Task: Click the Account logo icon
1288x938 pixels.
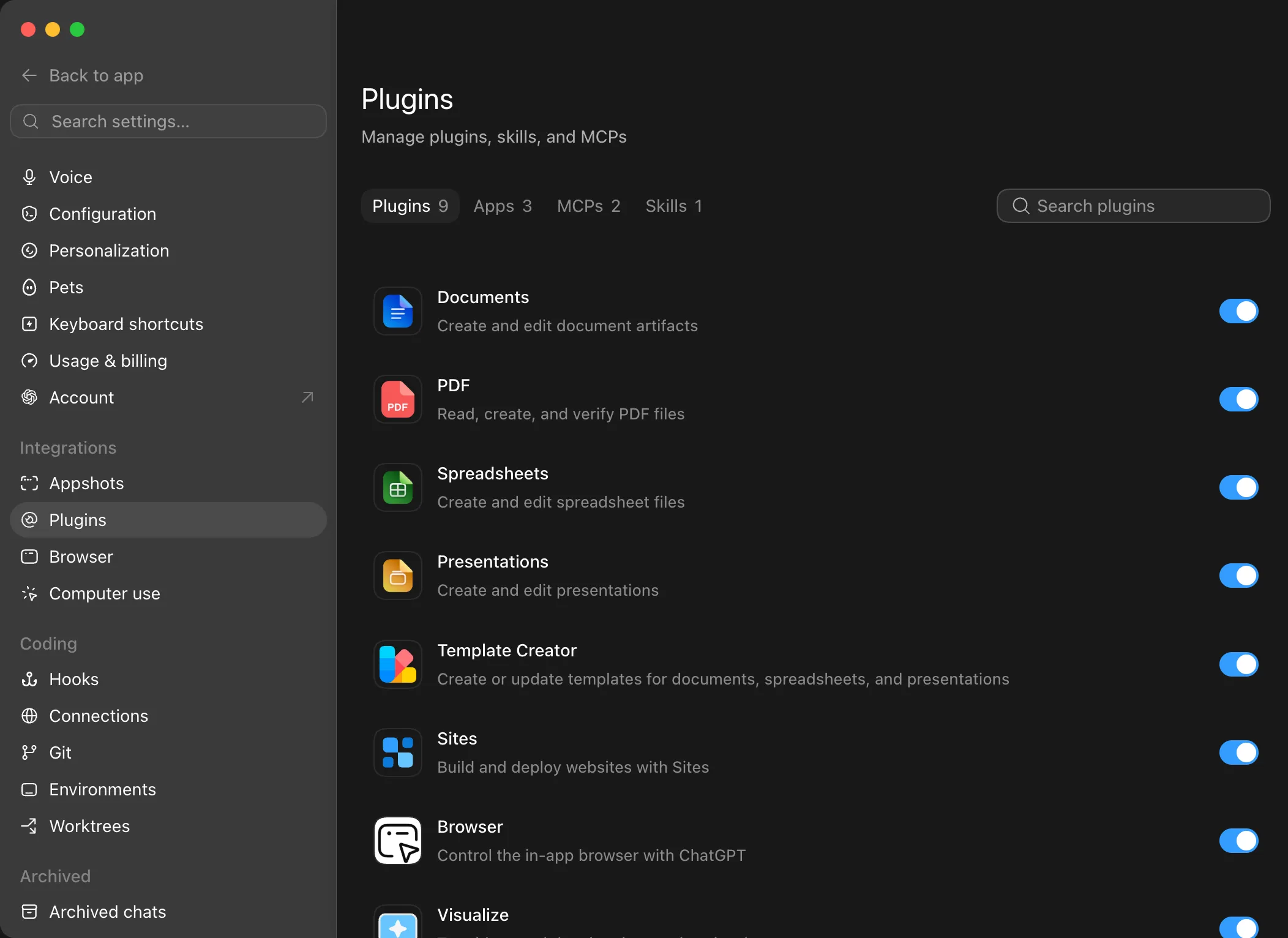Action: pos(29,397)
